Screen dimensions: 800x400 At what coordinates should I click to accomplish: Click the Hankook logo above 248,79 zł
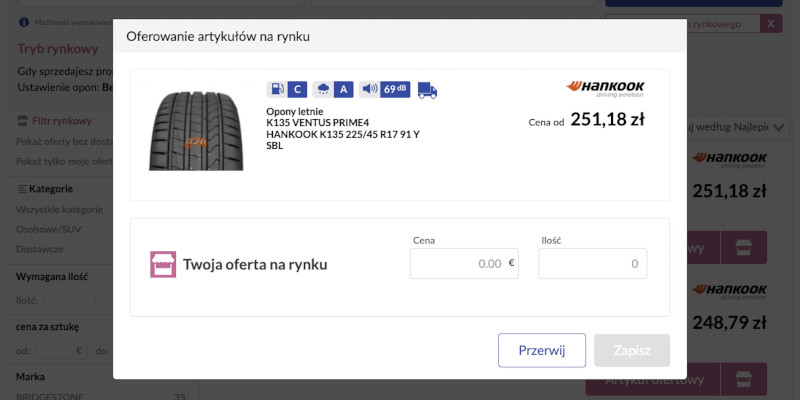point(729,291)
